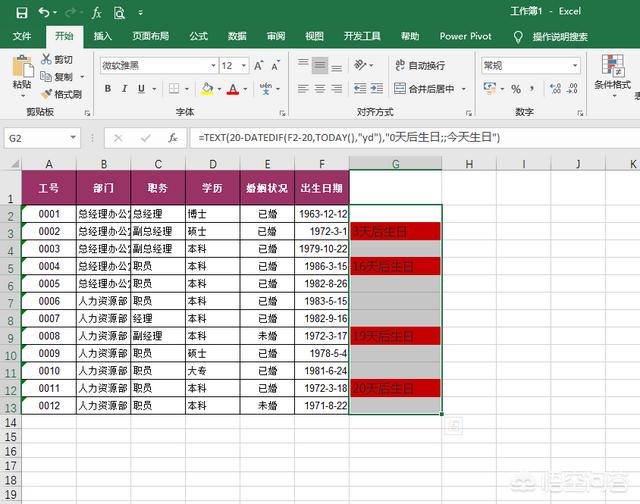Screen dimensions: 640x504
Task: Select row 5 header
Action: (x=11, y=267)
